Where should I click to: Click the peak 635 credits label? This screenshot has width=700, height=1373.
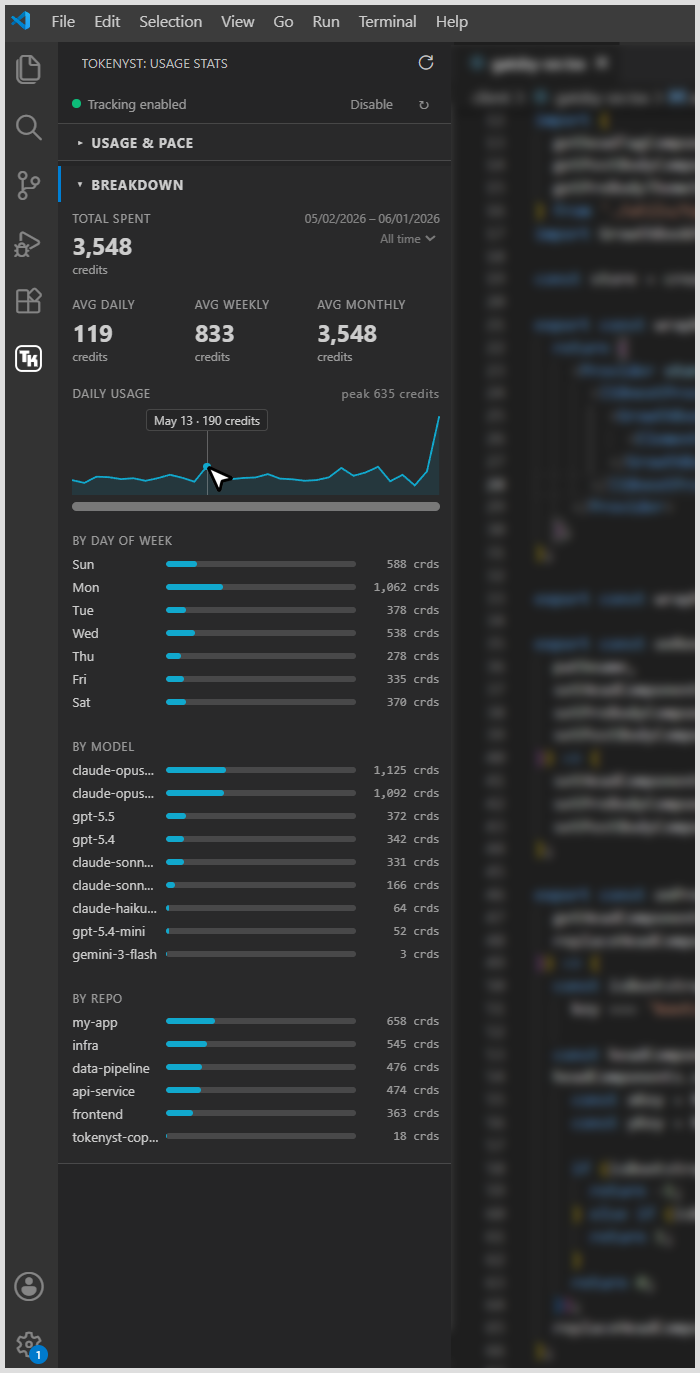390,394
